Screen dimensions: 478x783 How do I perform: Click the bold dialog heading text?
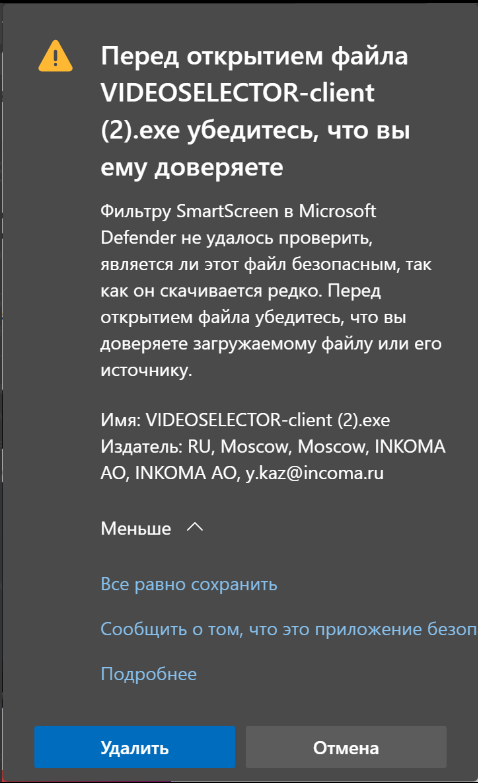(255, 111)
